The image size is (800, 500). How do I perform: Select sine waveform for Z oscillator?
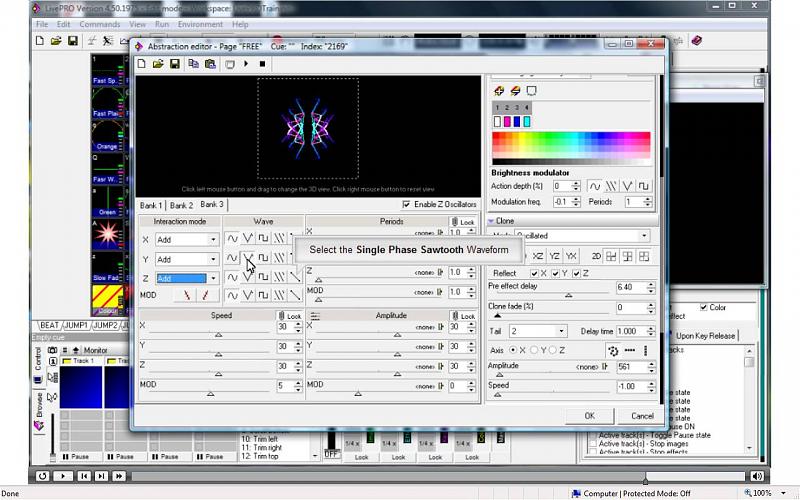[x=232, y=278]
